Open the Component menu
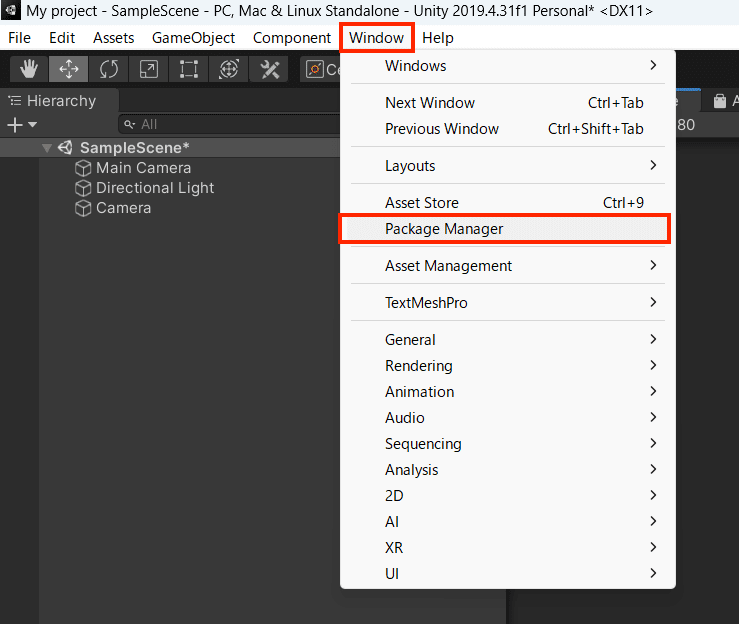Screen dimensions: 739x624 (x=292, y=38)
